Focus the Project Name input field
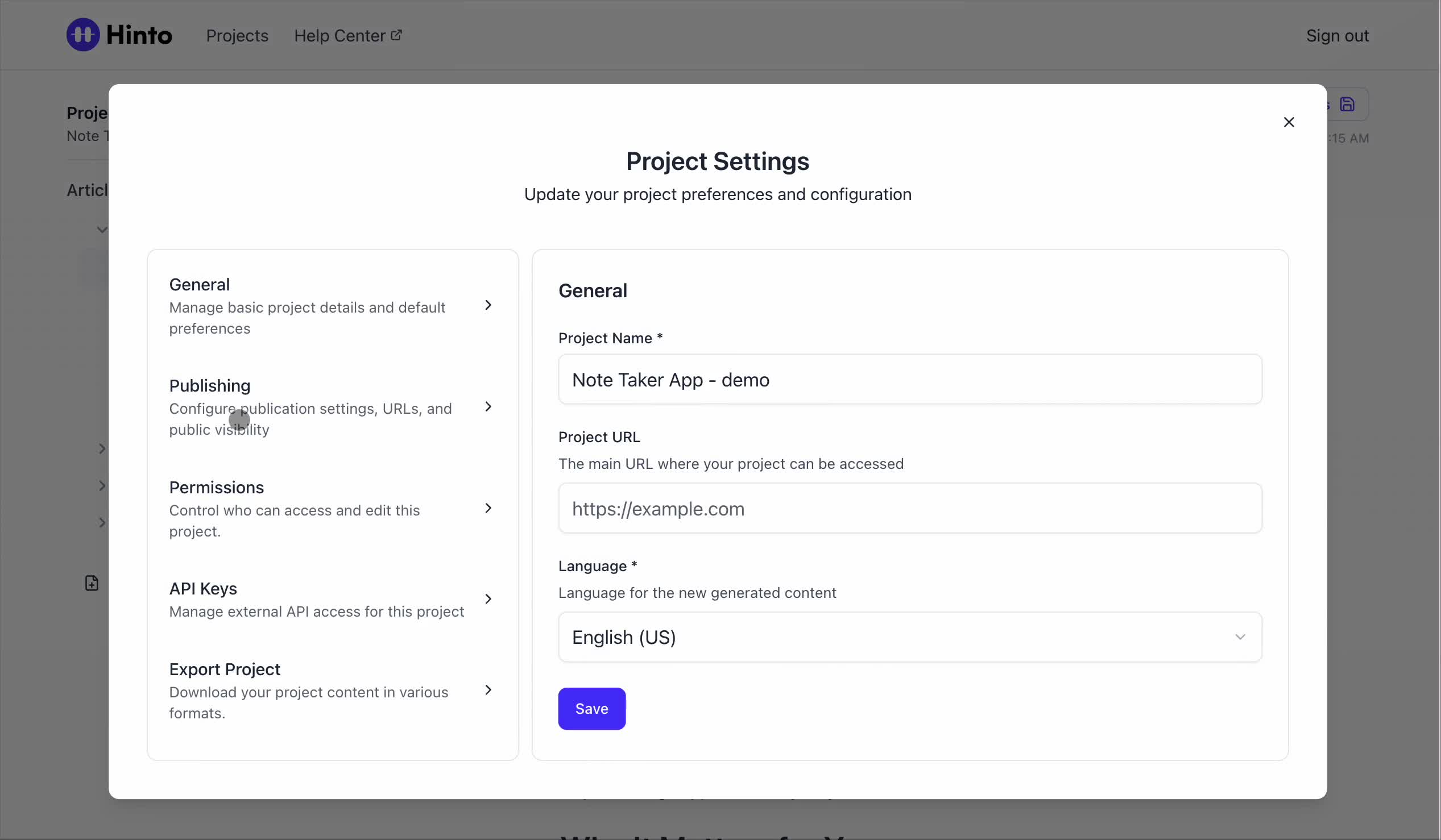 pyautogui.click(x=909, y=380)
